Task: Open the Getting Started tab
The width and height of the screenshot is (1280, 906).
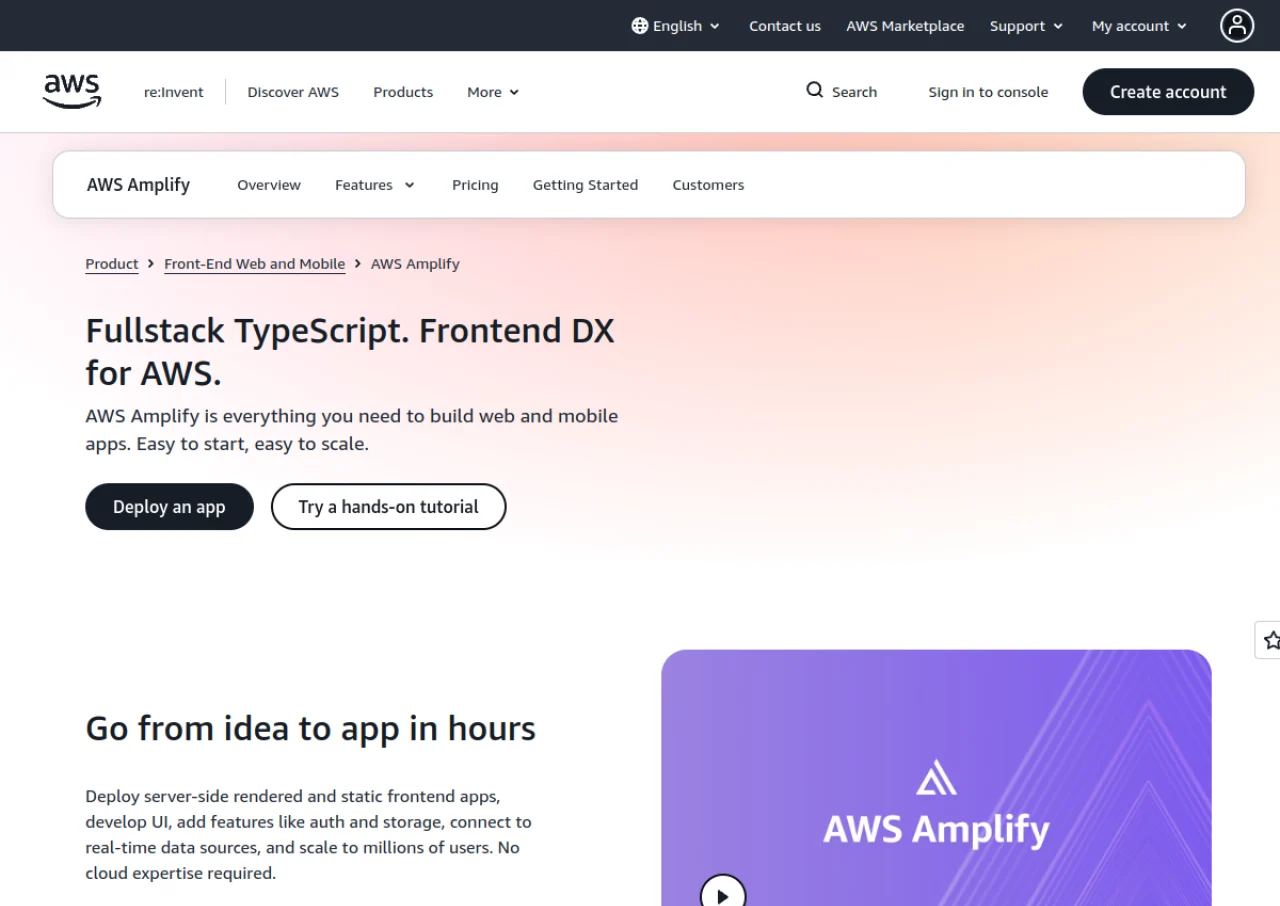Action: (x=585, y=185)
